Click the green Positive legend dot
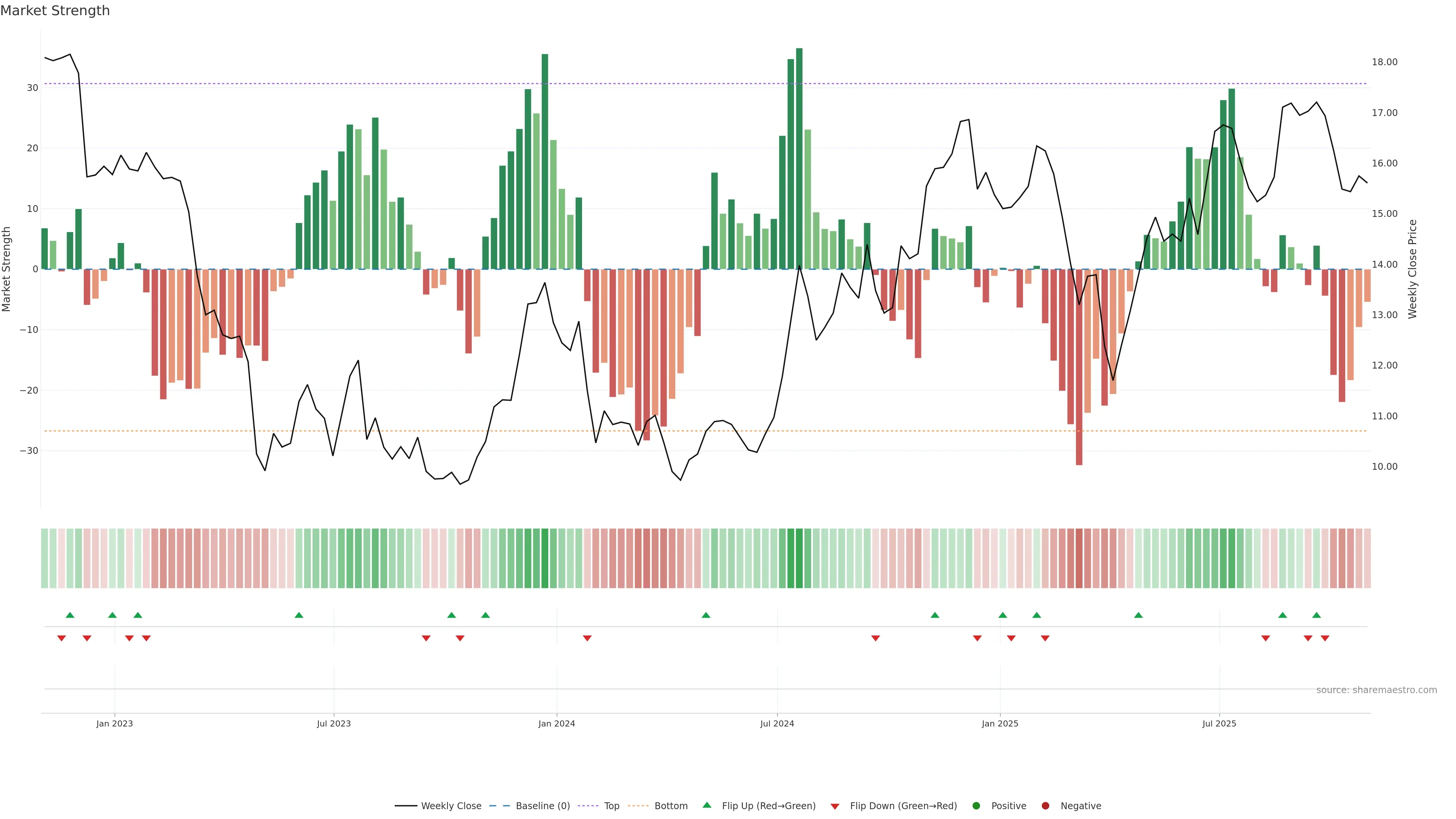The width and height of the screenshot is (1456, 819). click(x=976, y=806)
